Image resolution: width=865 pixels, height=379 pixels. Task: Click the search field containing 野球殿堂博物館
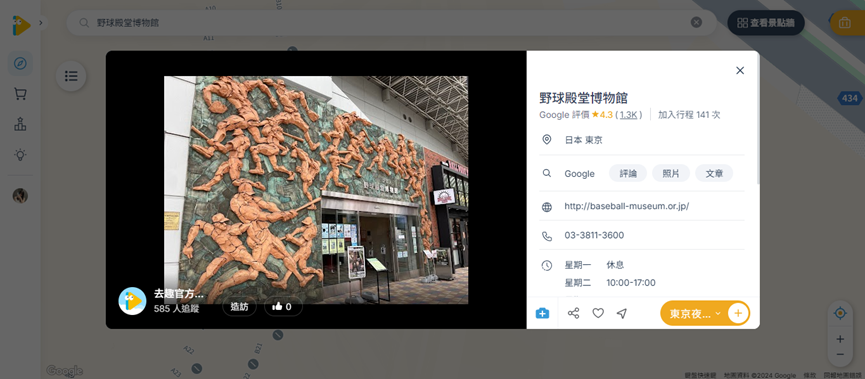391,23
